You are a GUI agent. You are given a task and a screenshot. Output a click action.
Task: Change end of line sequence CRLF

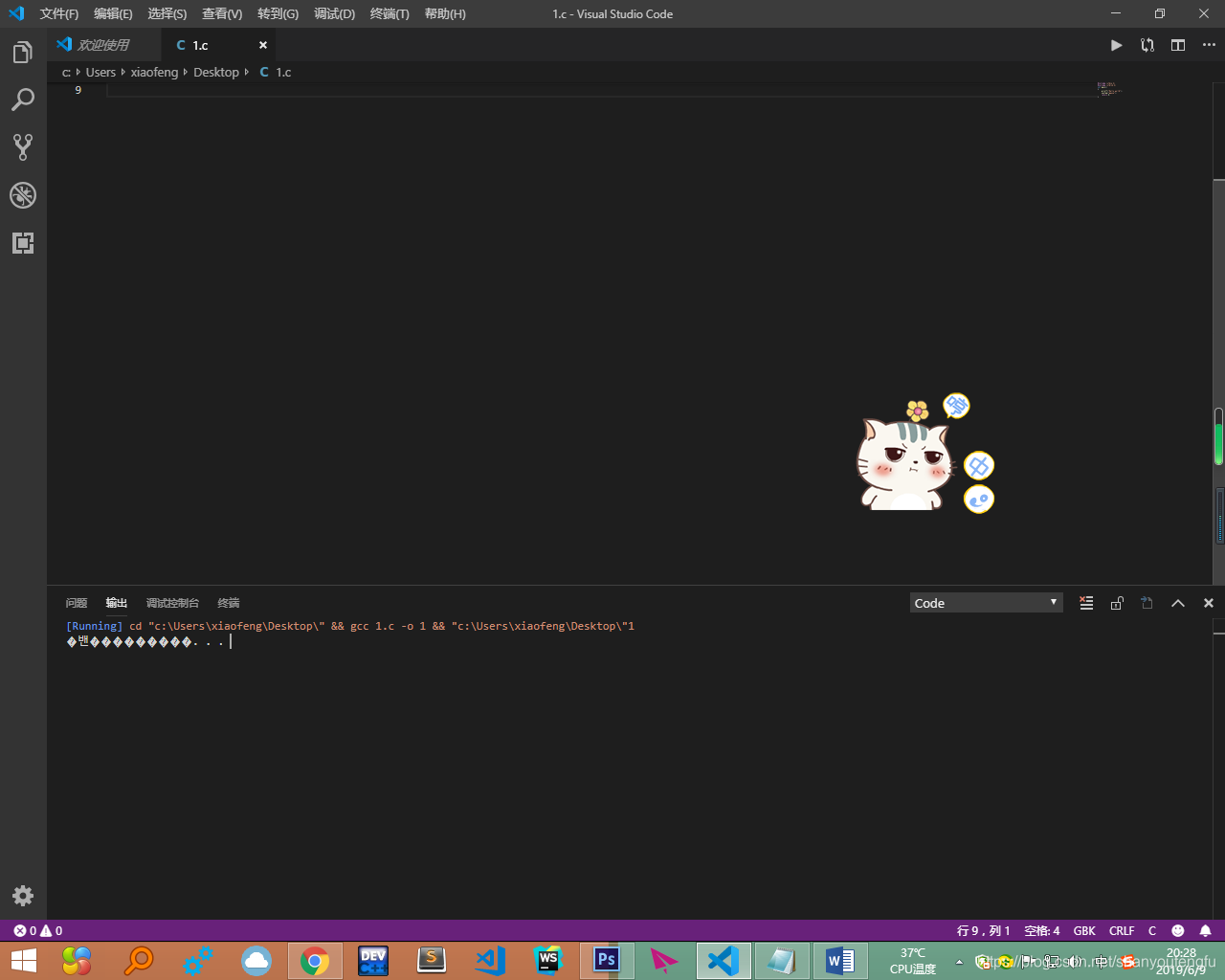click(x=1122, y=930)
